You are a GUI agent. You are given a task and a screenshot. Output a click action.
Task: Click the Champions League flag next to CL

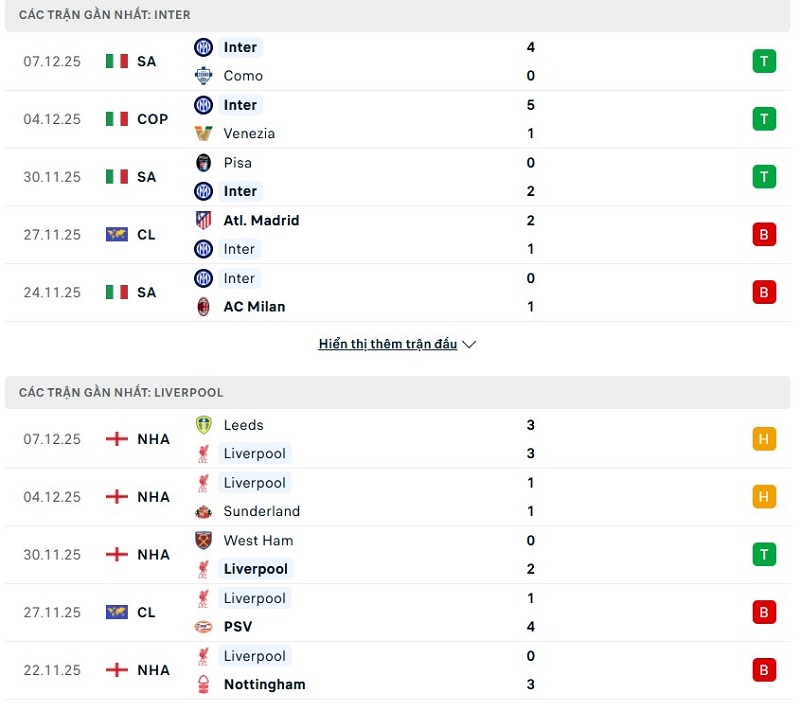pyautogui.click(x=117, y=235)
